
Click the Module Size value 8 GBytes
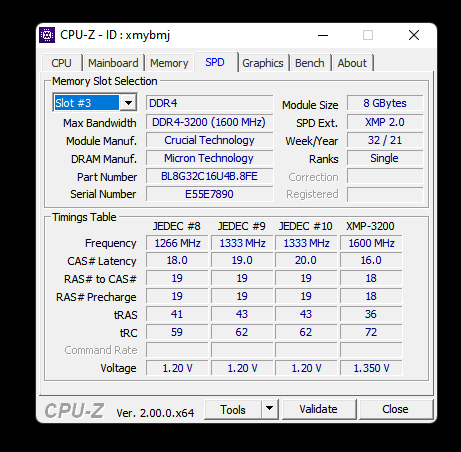(x=385, y=103)
